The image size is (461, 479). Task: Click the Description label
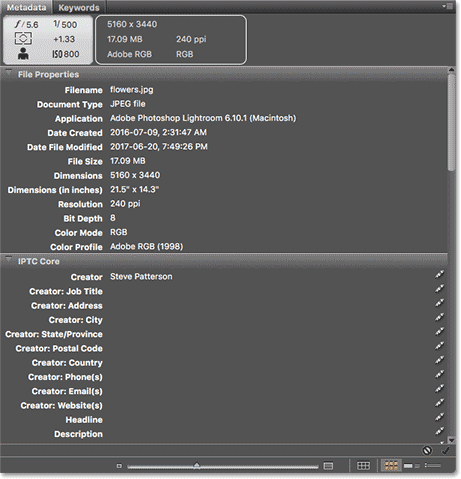point(78,434)
